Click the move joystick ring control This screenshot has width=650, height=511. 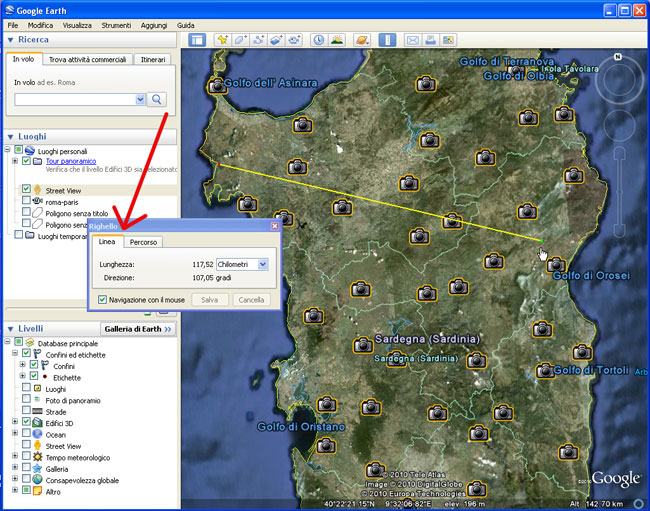[x=619, y=124]
